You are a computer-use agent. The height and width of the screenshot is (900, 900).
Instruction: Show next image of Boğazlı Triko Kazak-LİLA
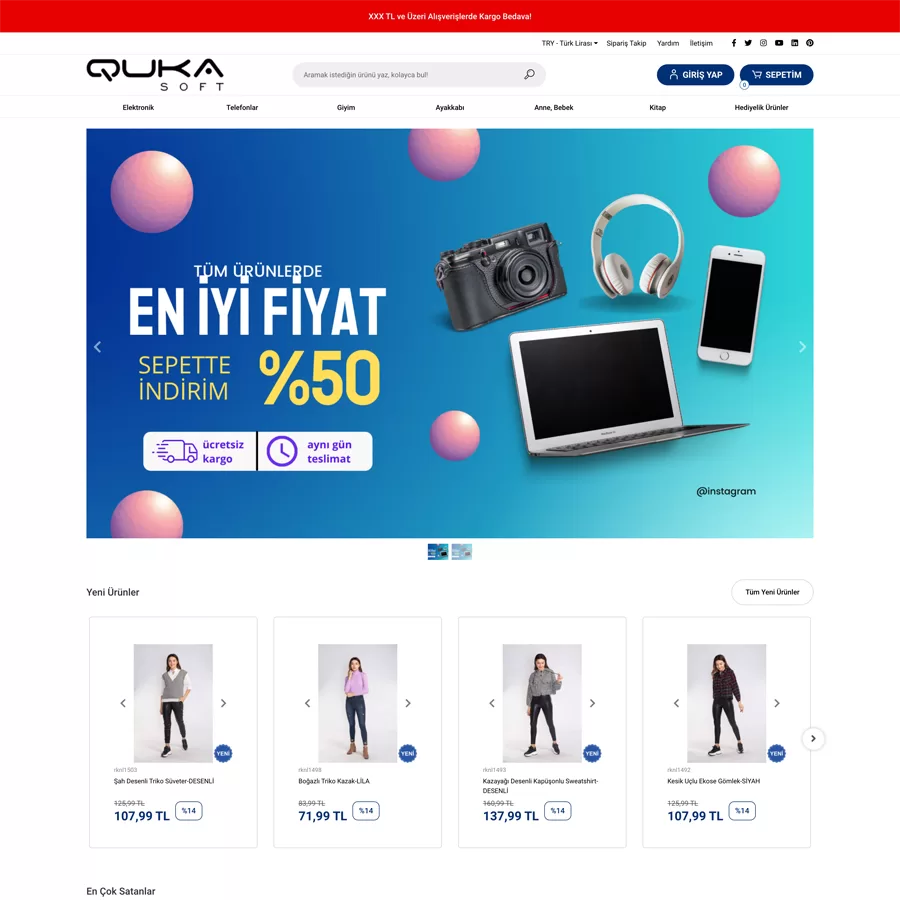[x=408, y=703]
